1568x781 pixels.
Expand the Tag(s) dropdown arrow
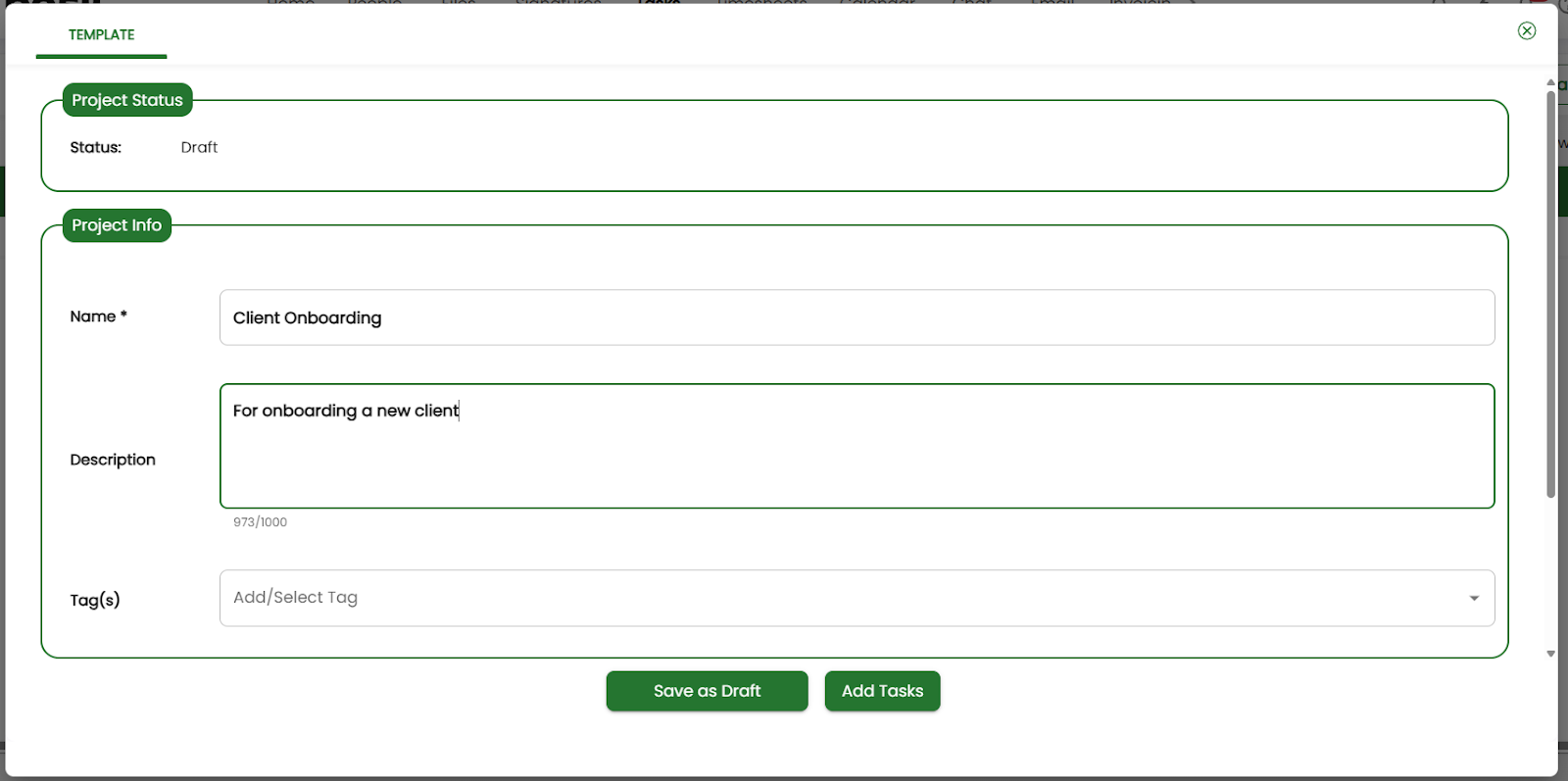tap(1473, 599)
